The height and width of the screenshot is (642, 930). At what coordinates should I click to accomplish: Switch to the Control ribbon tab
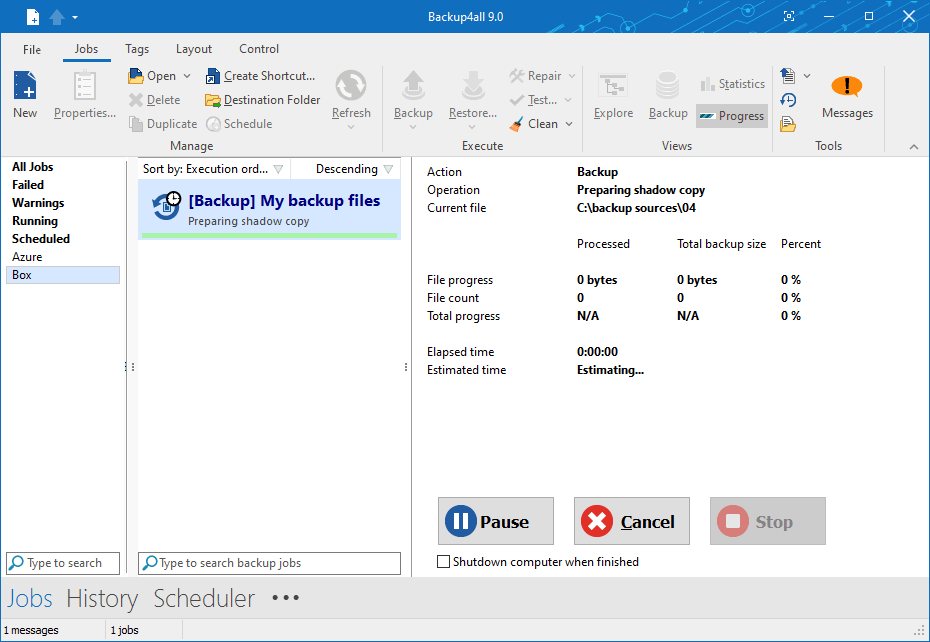coord(259,49)
